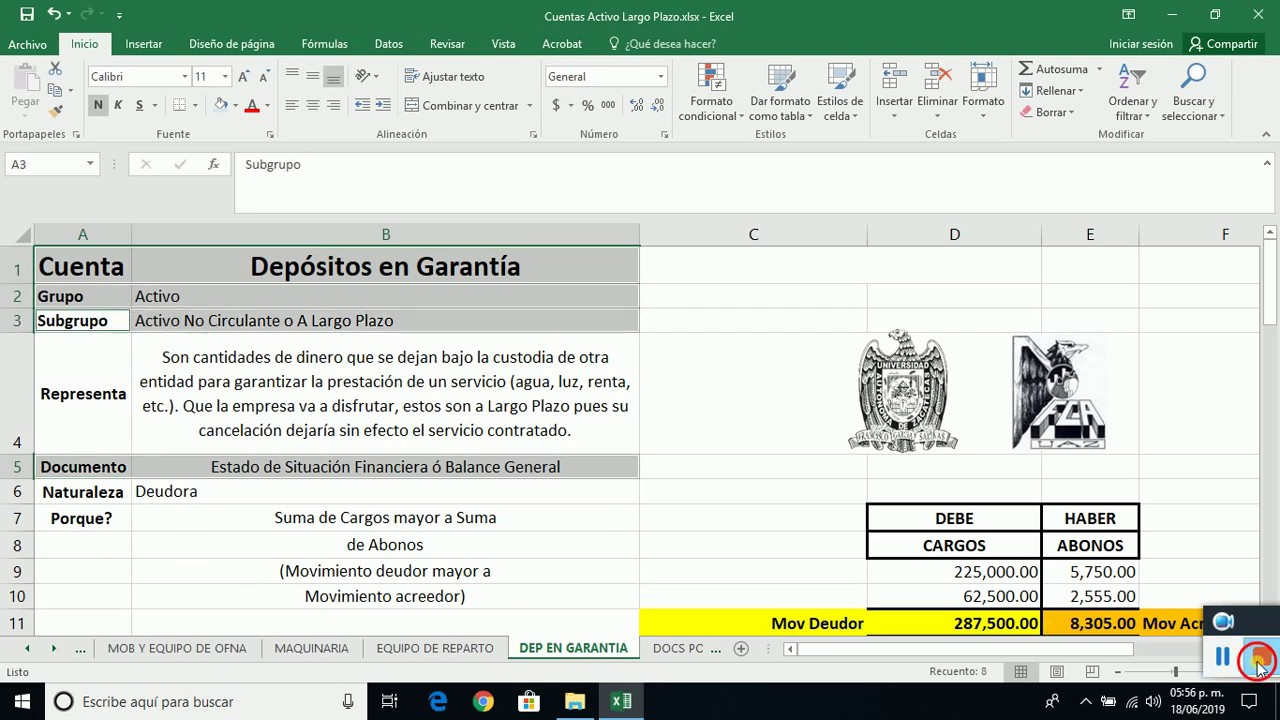
Task: Click the Name Box showing A3
Action: pos(51,164)
